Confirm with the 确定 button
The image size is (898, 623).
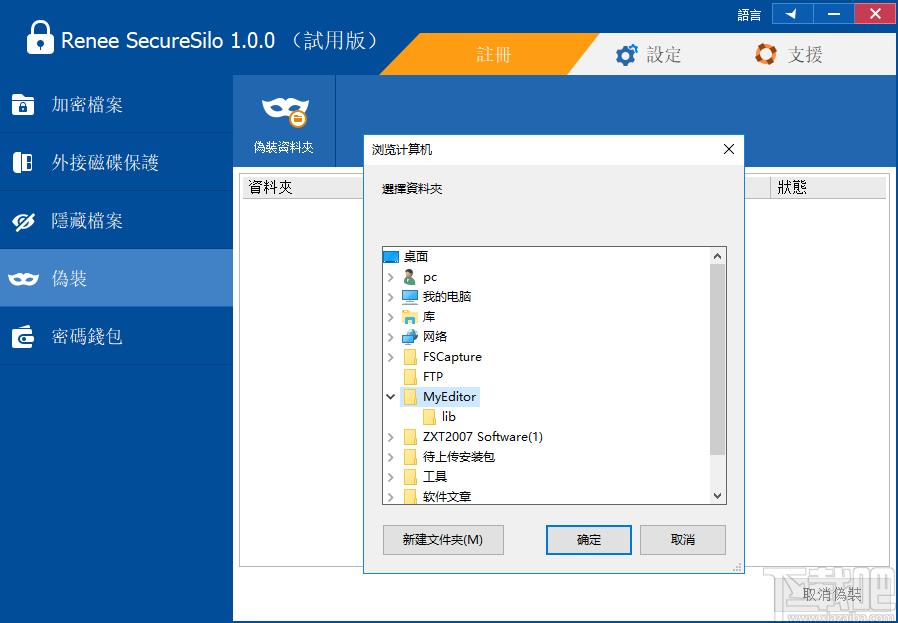(589, 539)
